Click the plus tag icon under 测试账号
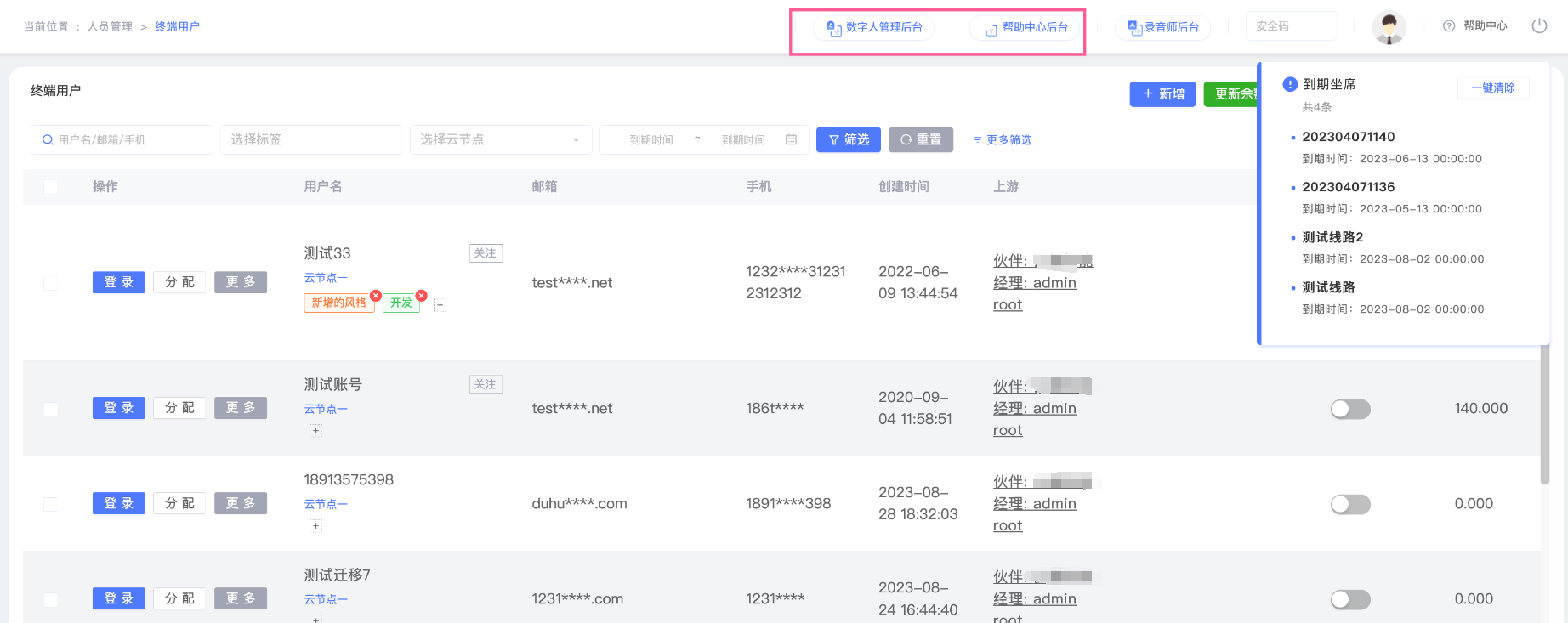 coord(315,431)
